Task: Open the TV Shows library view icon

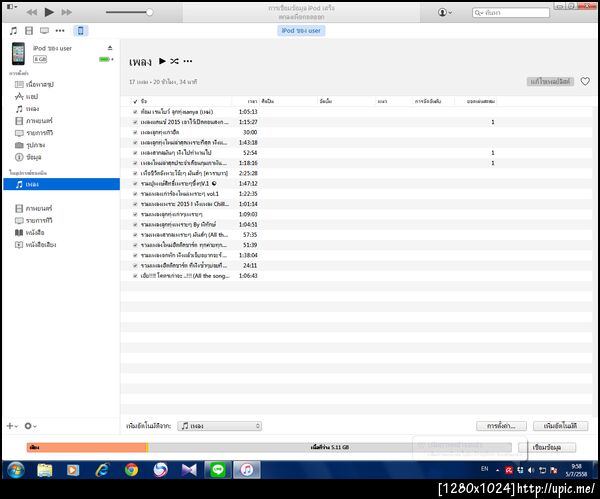Action: (x=44, y=31)
